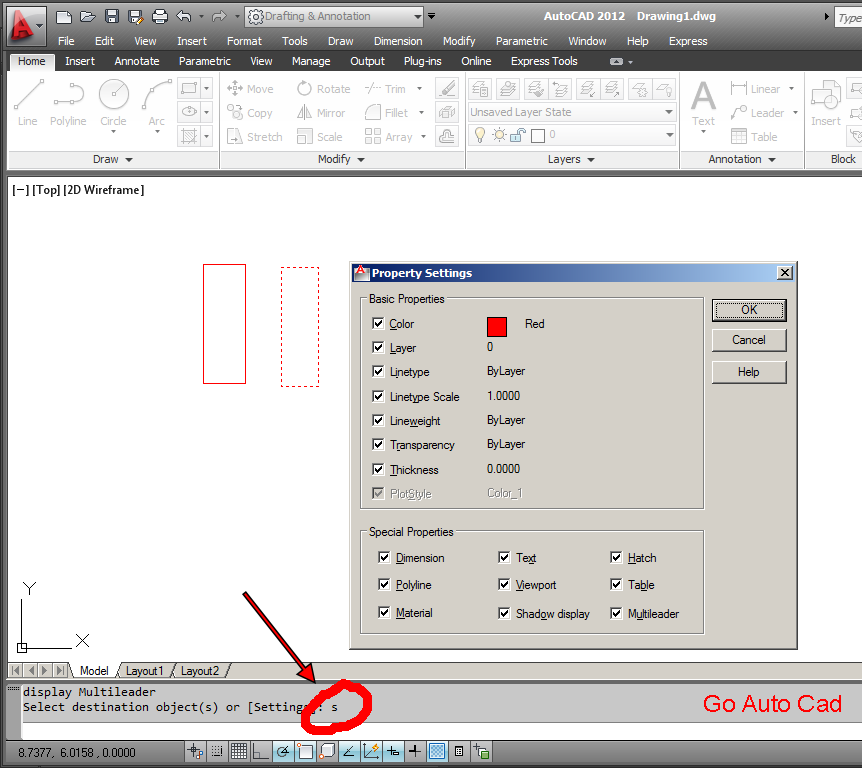Uncheck the Multileader checkbox

pos(616,613)
